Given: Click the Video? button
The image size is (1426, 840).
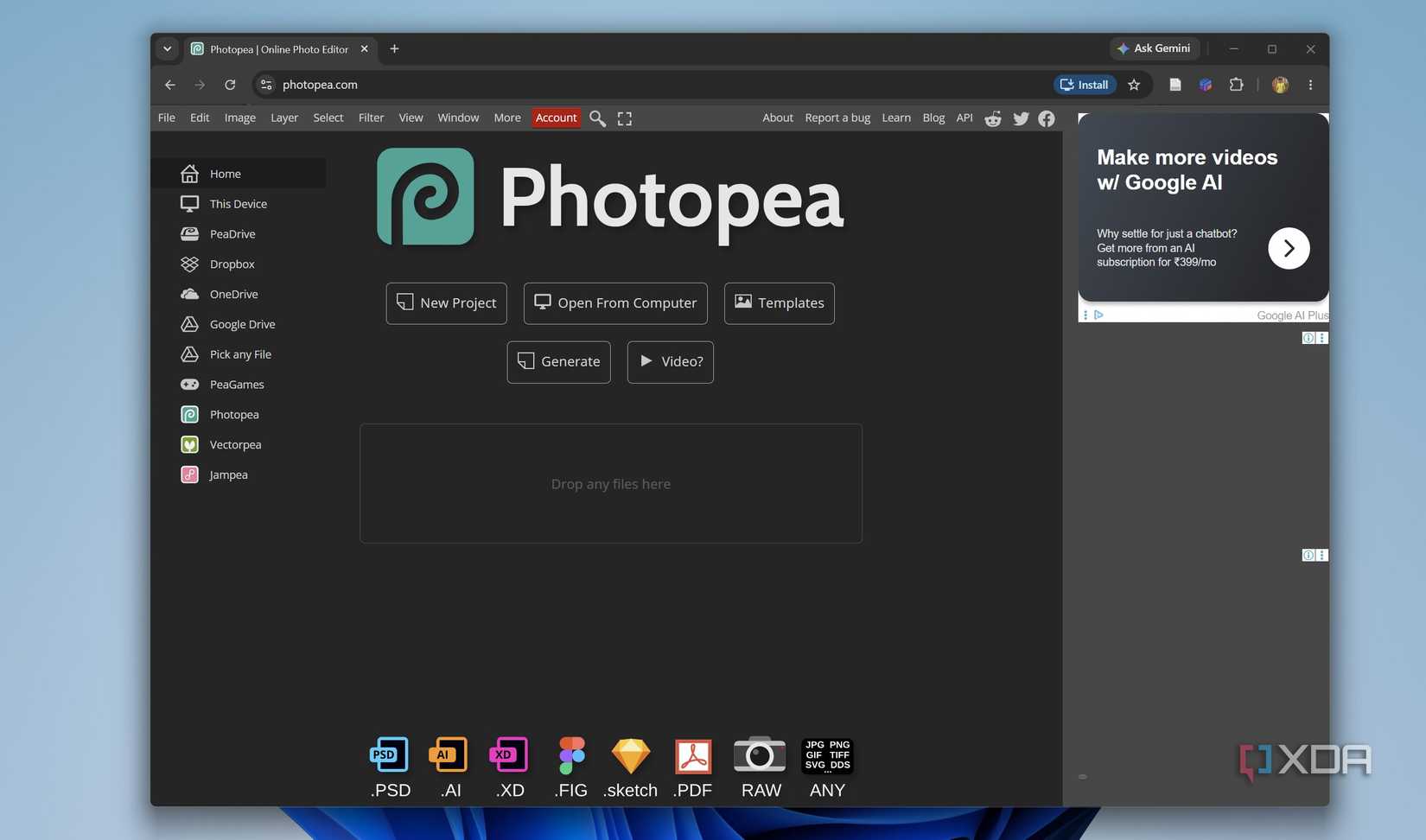Looking at the screenshot, I should [671, 362].
